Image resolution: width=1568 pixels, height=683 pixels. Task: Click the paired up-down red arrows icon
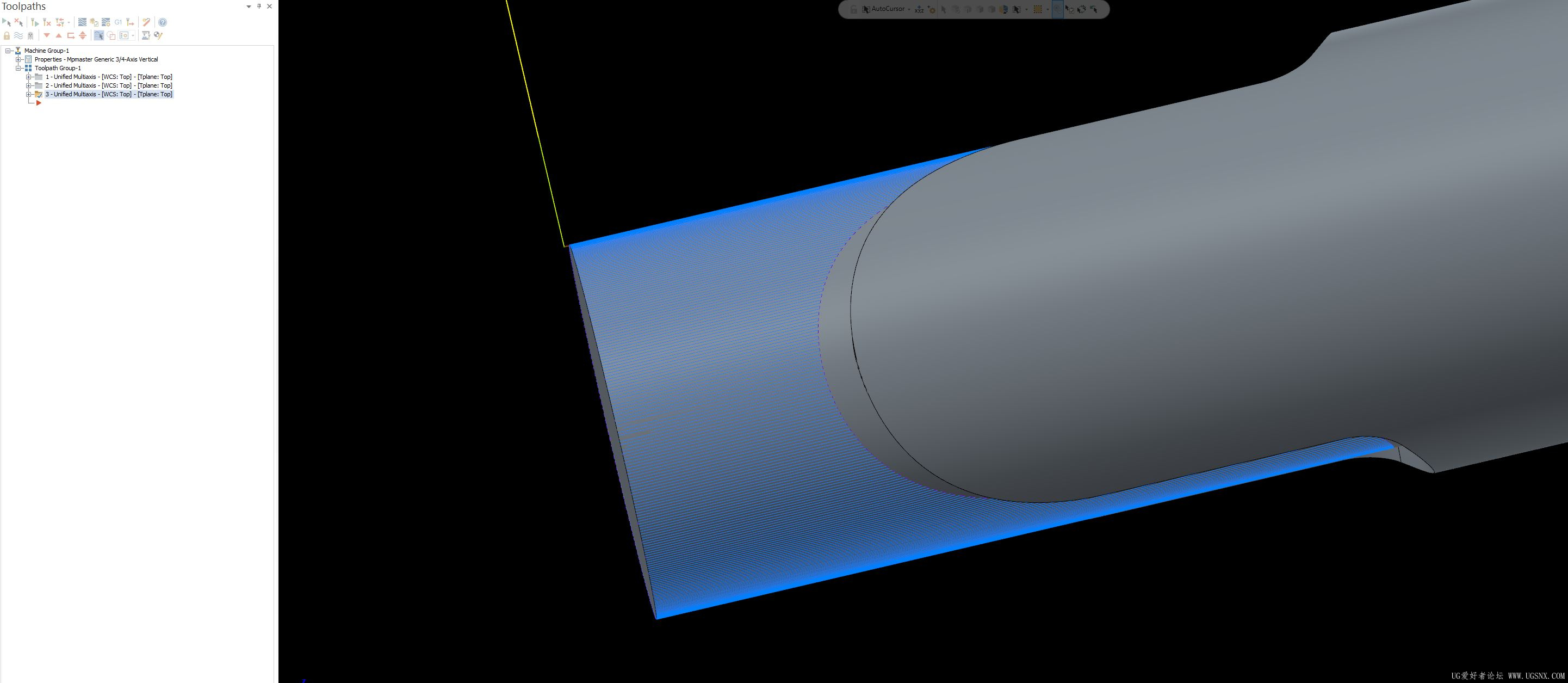(83, 35)
